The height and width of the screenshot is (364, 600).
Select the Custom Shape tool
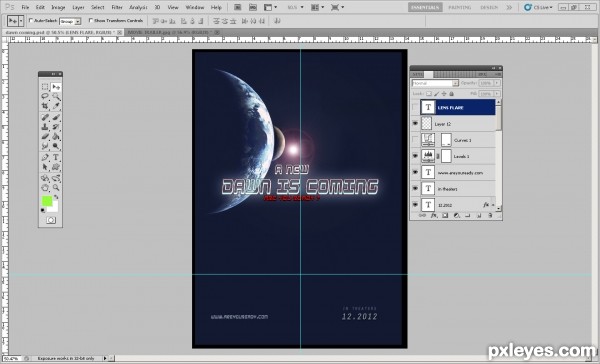(56, 167)
